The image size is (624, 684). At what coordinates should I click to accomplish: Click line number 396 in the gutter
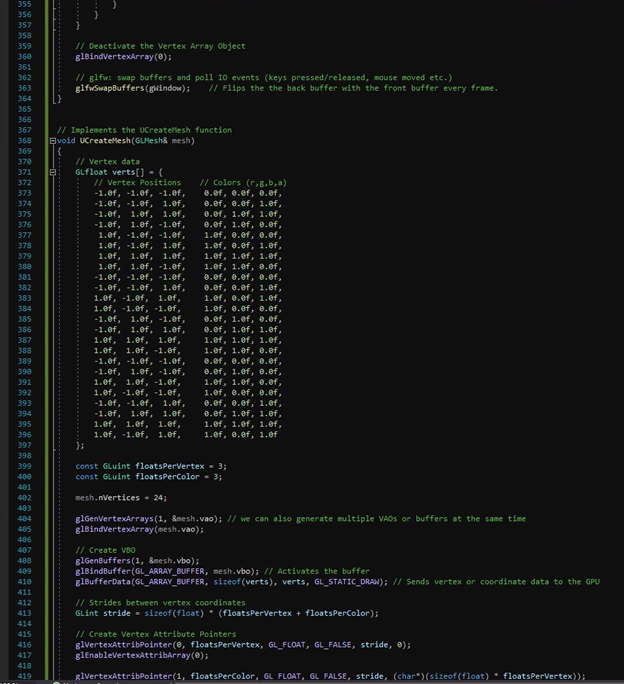pyautogui.click(x=24, y=435)
